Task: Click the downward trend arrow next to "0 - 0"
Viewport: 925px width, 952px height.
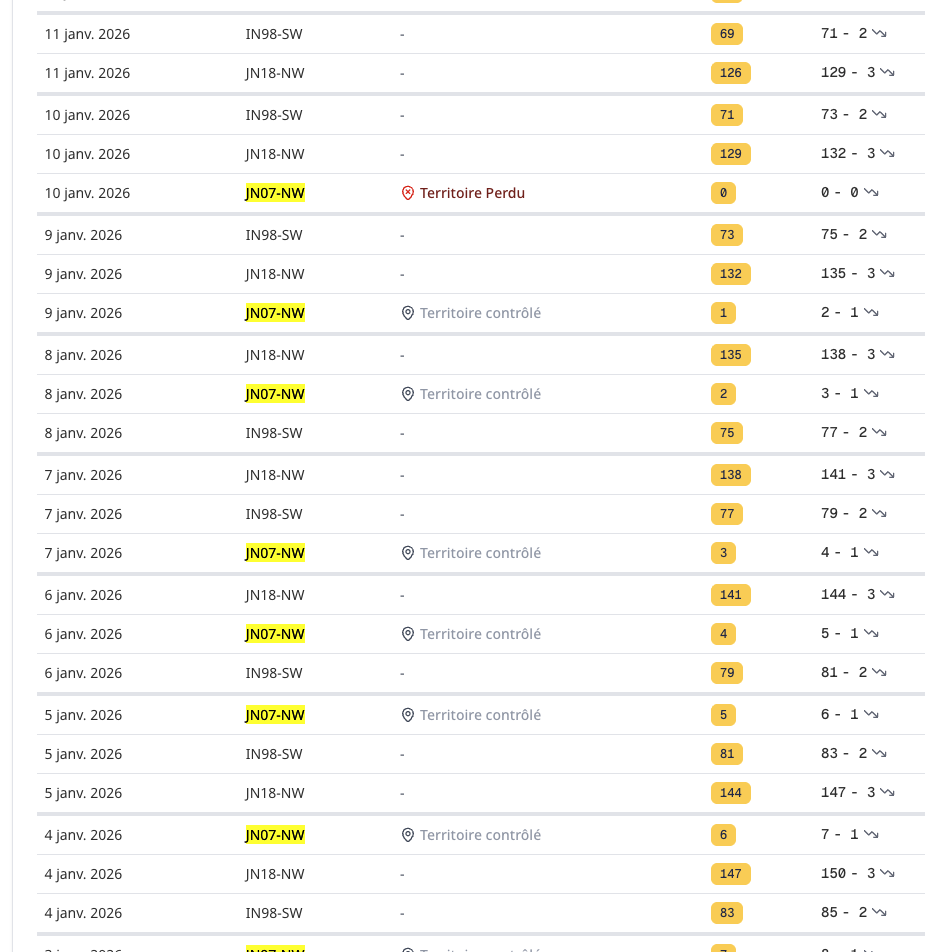Action: pyautogui.click(x=871, y=193)
